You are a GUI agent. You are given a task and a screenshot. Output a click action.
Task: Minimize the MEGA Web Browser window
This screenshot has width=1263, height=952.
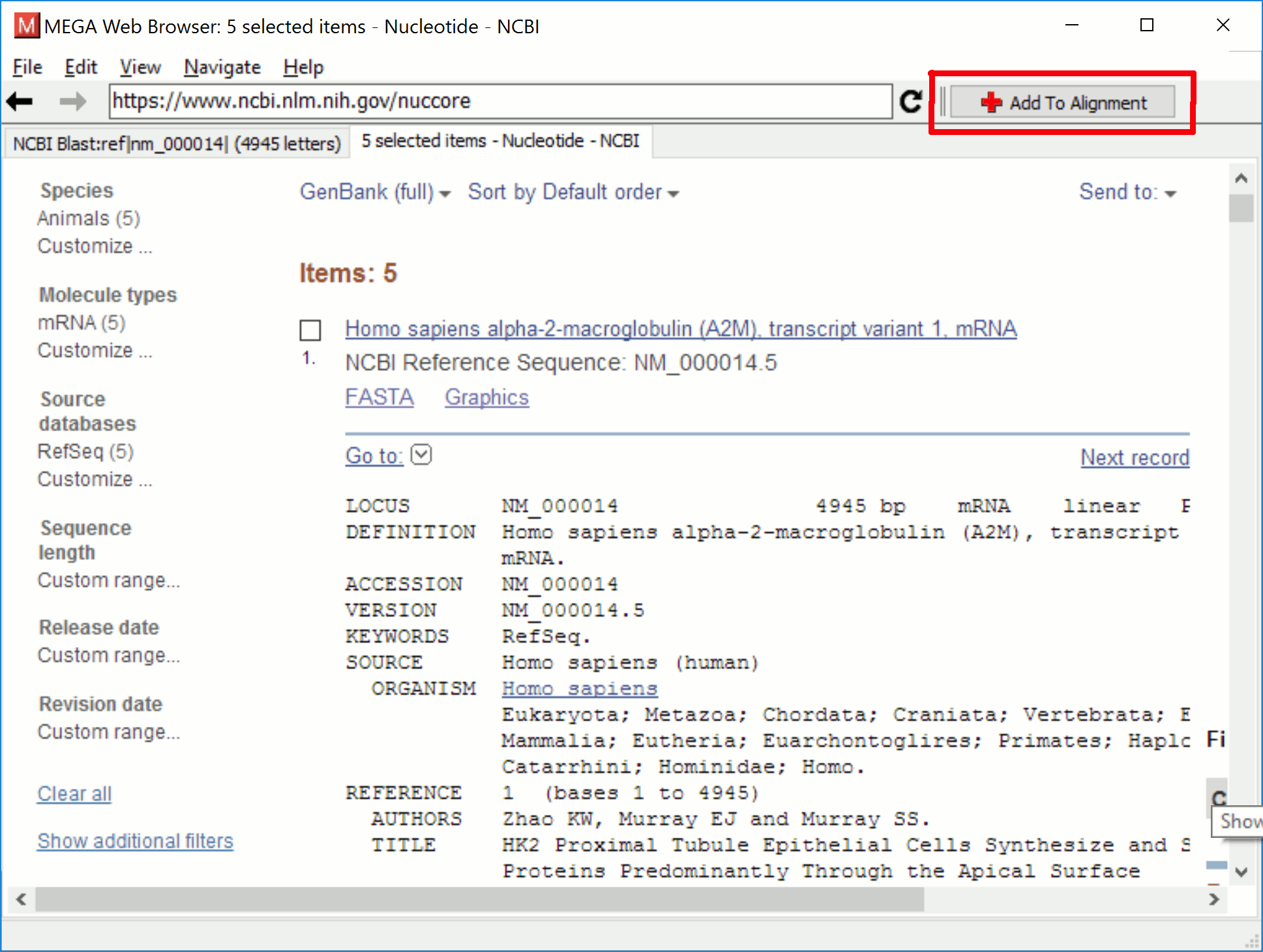[x=1072, y=25]
